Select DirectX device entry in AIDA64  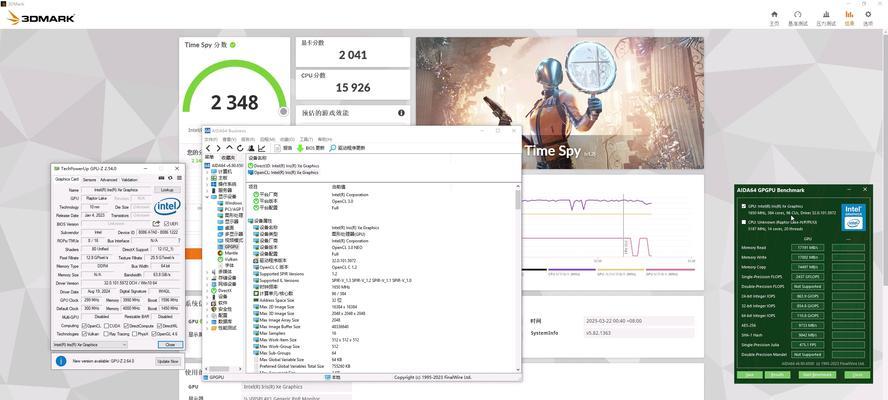coord(284,165)
